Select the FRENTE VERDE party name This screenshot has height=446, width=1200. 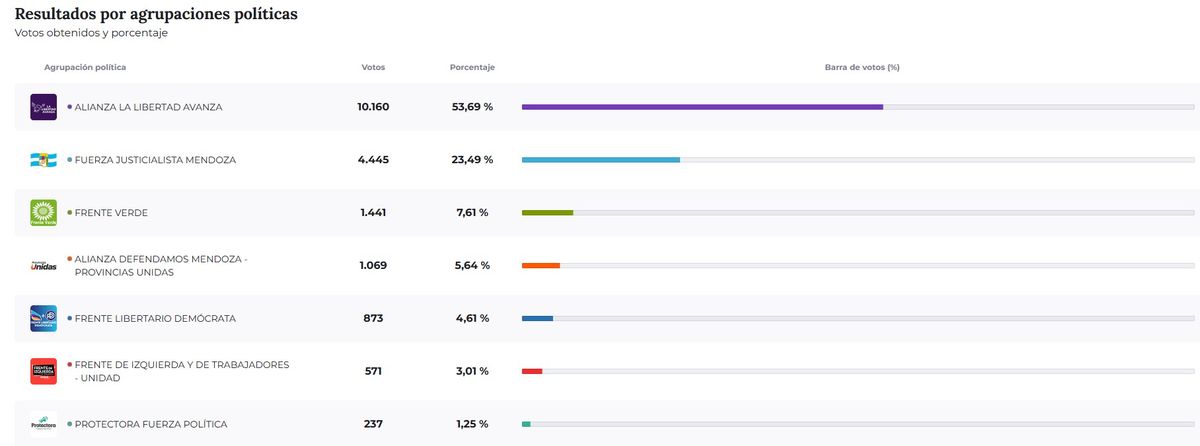click(x=111, y=213)
